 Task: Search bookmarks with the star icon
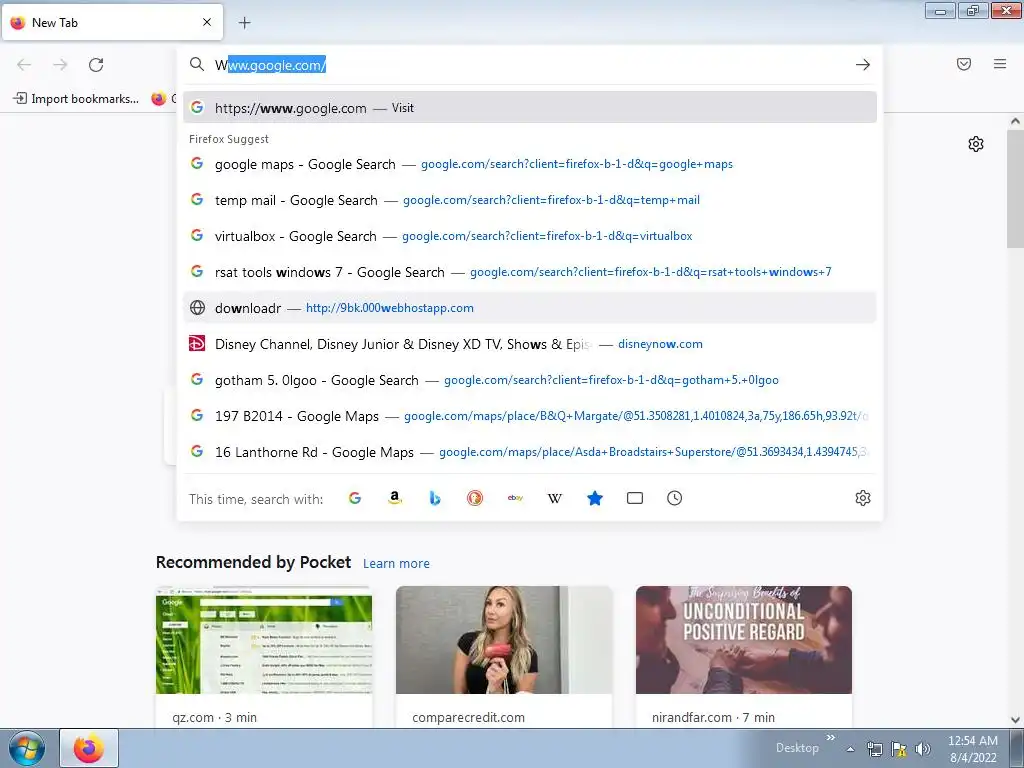pos(595,498)
